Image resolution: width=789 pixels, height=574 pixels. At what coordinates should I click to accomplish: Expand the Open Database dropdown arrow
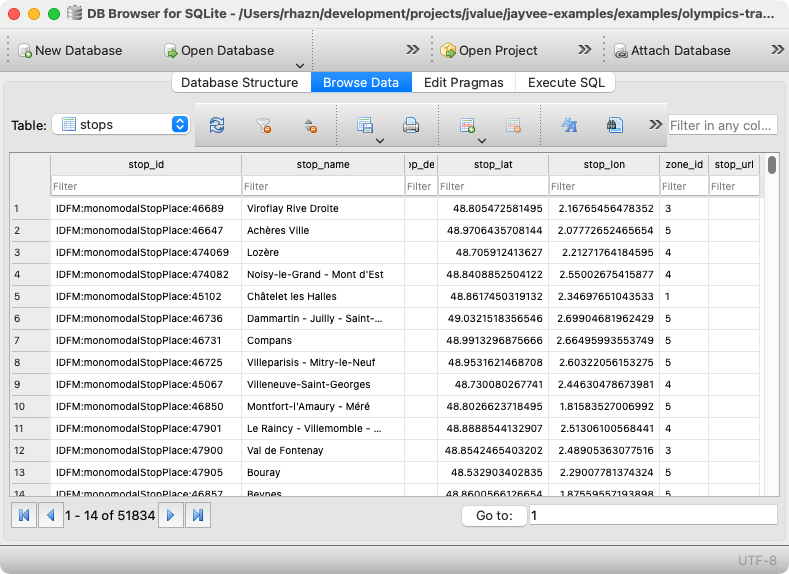click(300, 65)
